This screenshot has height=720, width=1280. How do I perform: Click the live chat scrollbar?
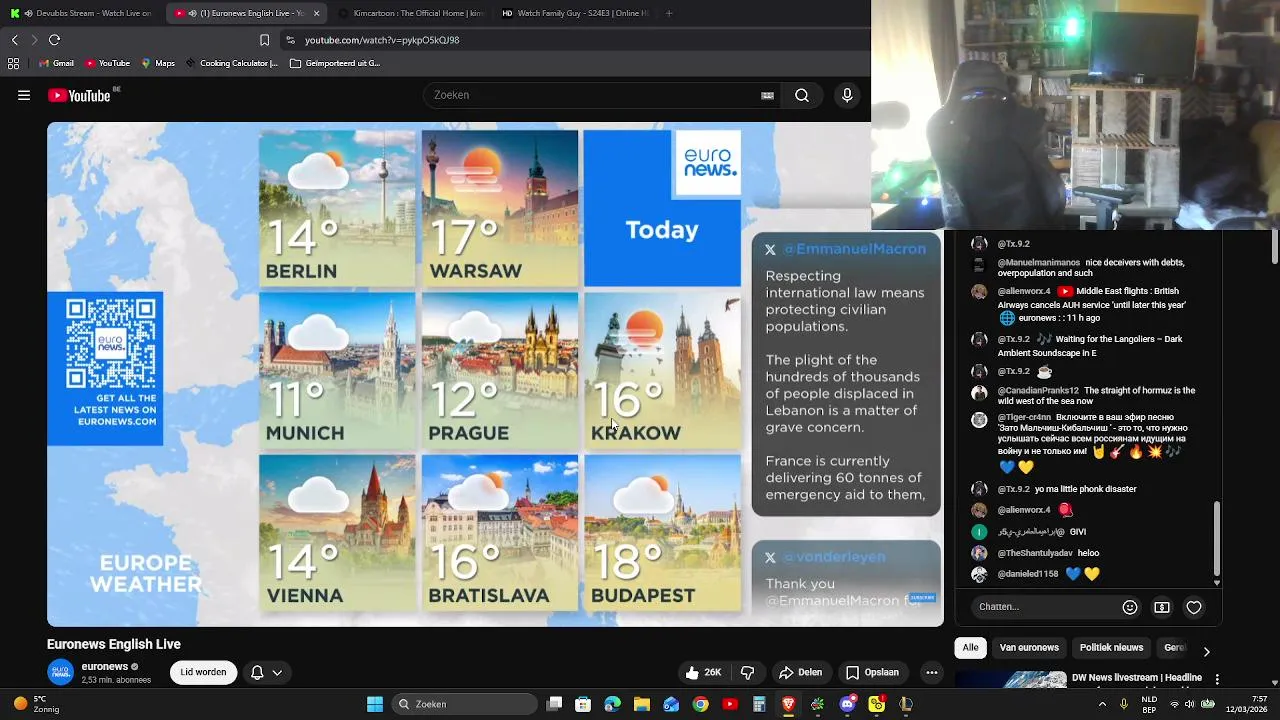[x=1217, y=540]
